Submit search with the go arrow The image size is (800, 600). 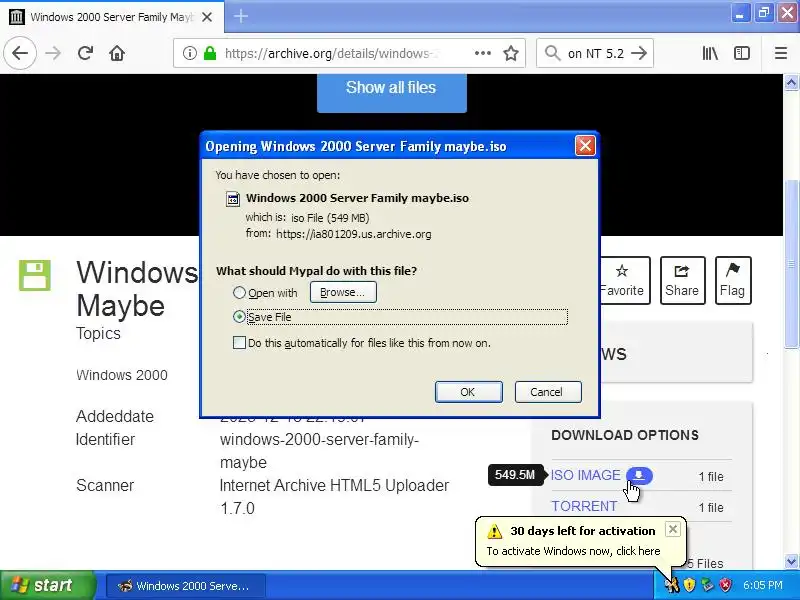coord(639,53)
